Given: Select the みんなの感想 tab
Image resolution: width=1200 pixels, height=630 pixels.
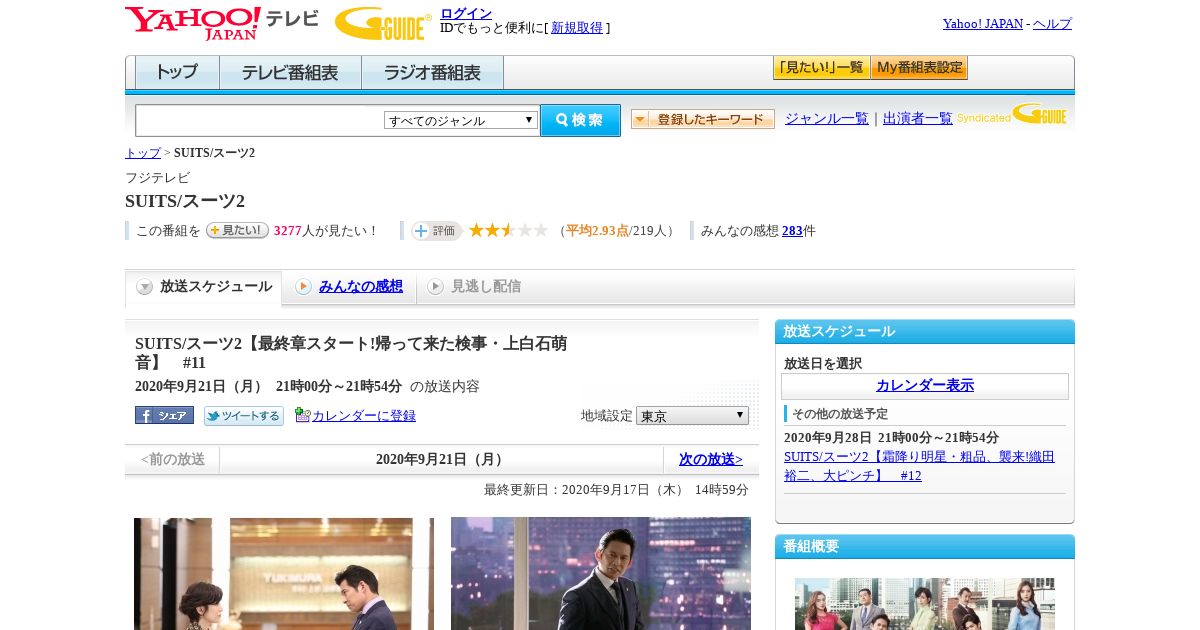Looking at the screenshot, I should (x=349, y=287).
